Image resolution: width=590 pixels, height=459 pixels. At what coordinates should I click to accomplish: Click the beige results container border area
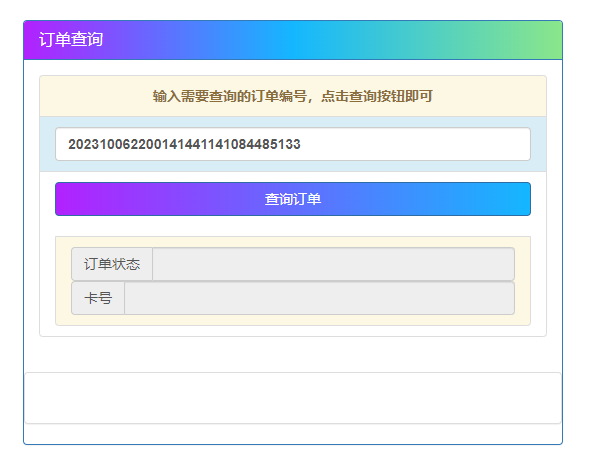coord(63,281)
